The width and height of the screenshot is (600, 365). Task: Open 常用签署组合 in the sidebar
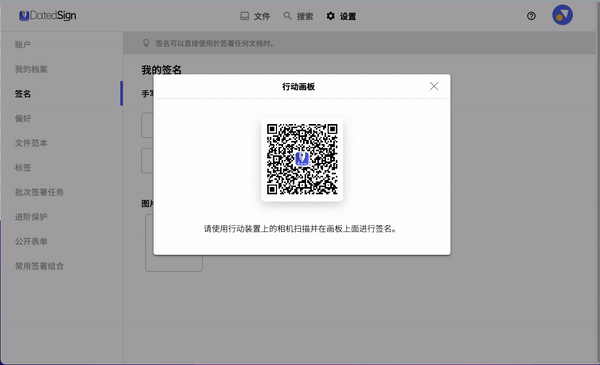click(x=39, y=266)
